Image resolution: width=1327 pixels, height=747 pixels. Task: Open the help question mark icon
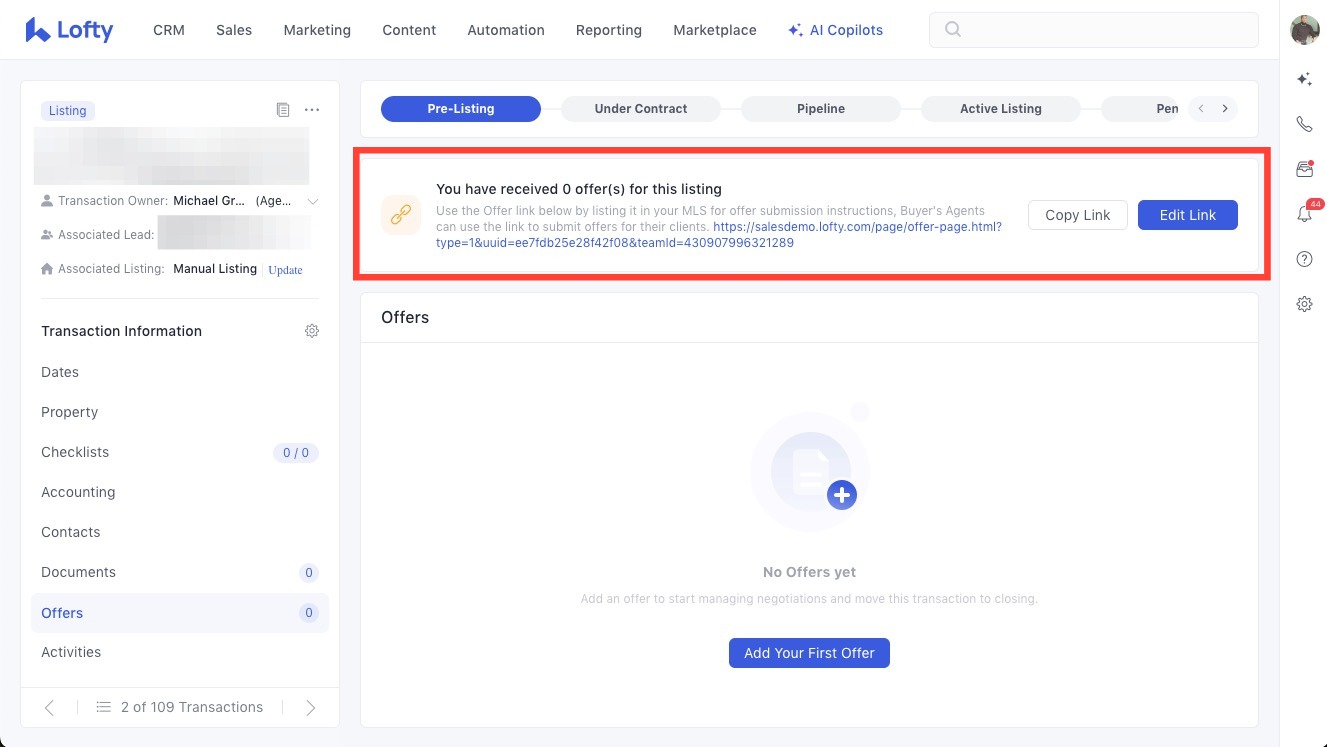click(1304, 259)
